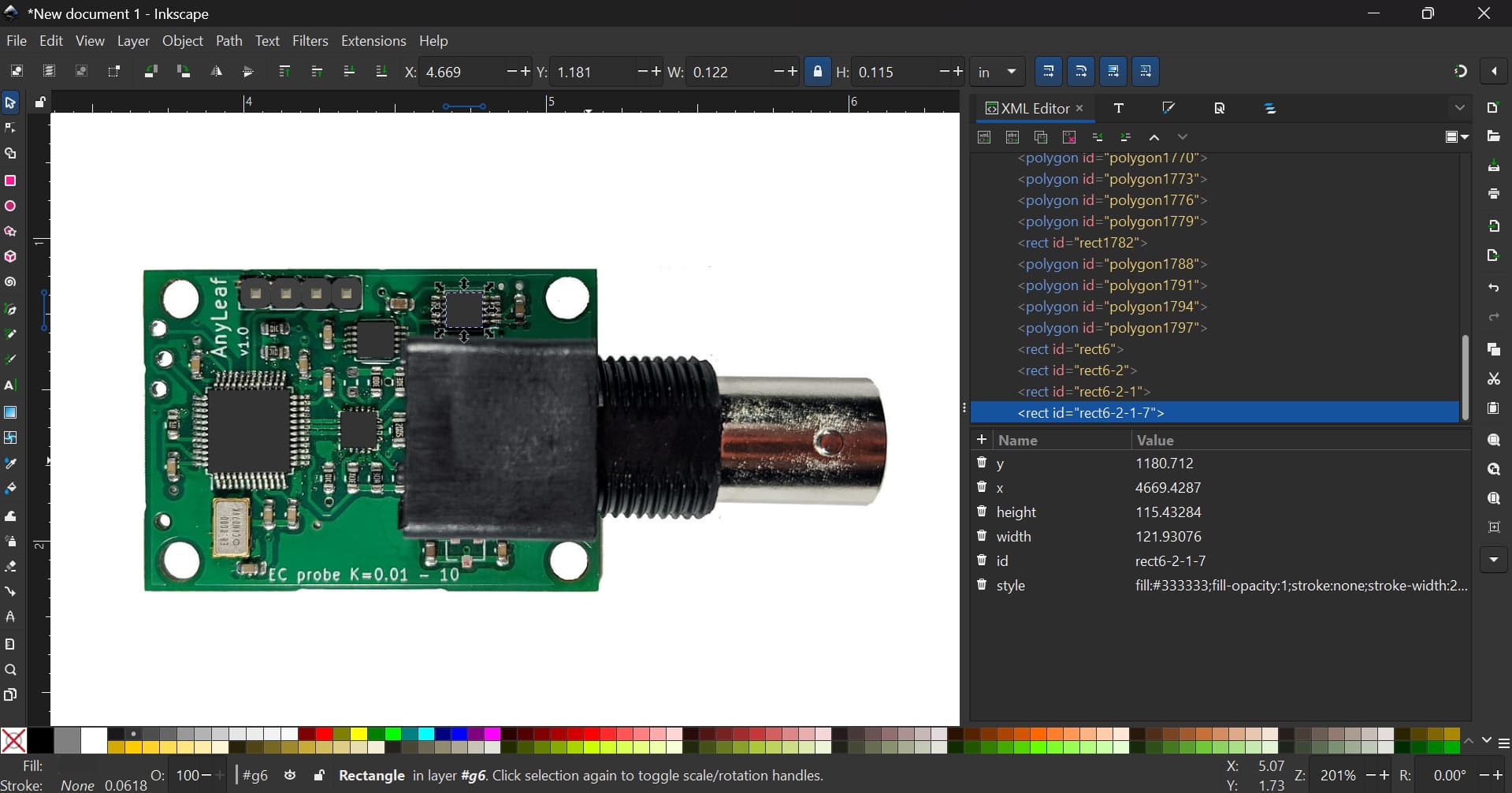This screenshot has width=1512, height=793.
Task: Click Rotate selection 90° counter-clockwise
Action: coord(150,72)
